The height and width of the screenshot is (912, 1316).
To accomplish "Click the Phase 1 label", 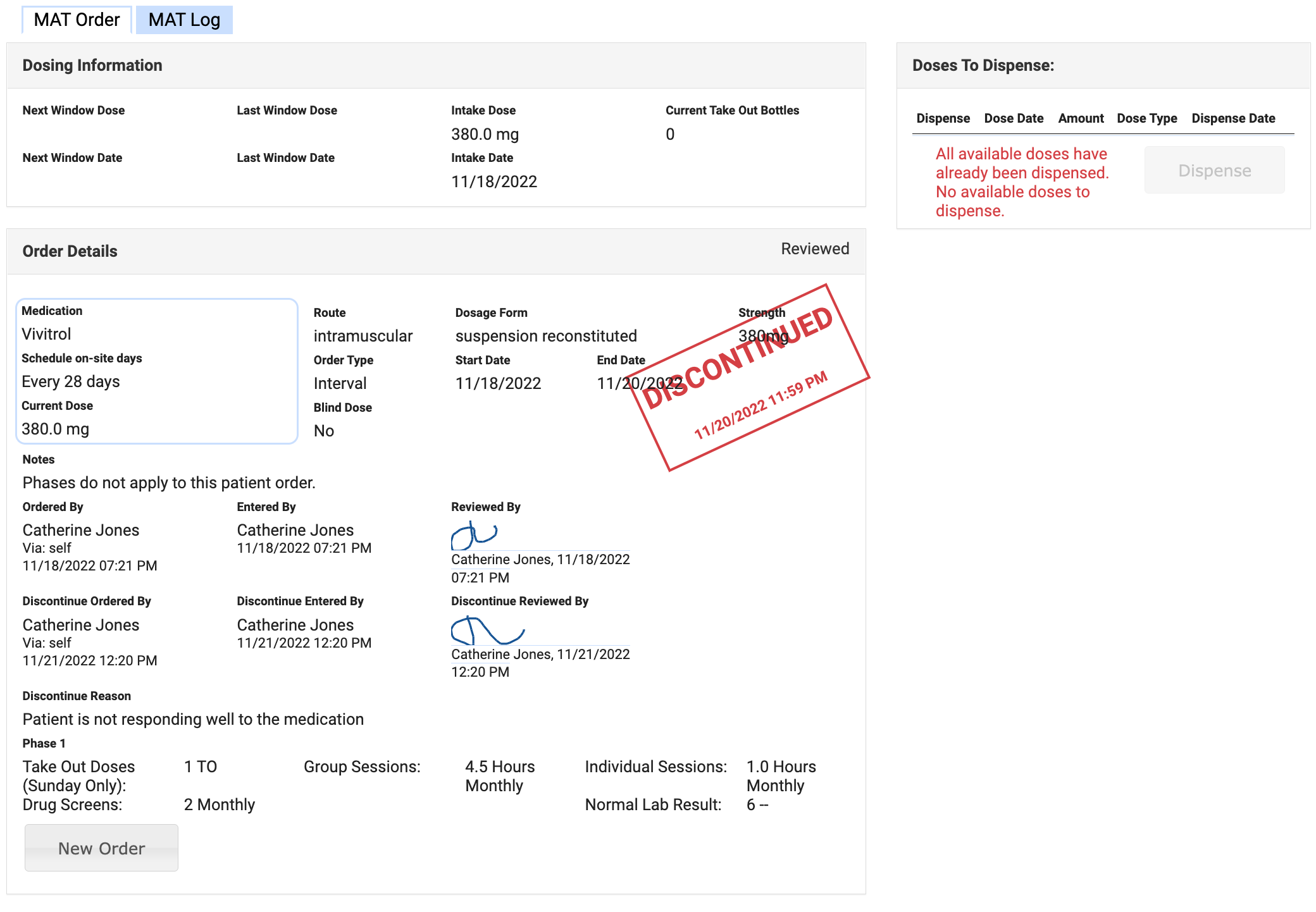I will tap(44, 743).
